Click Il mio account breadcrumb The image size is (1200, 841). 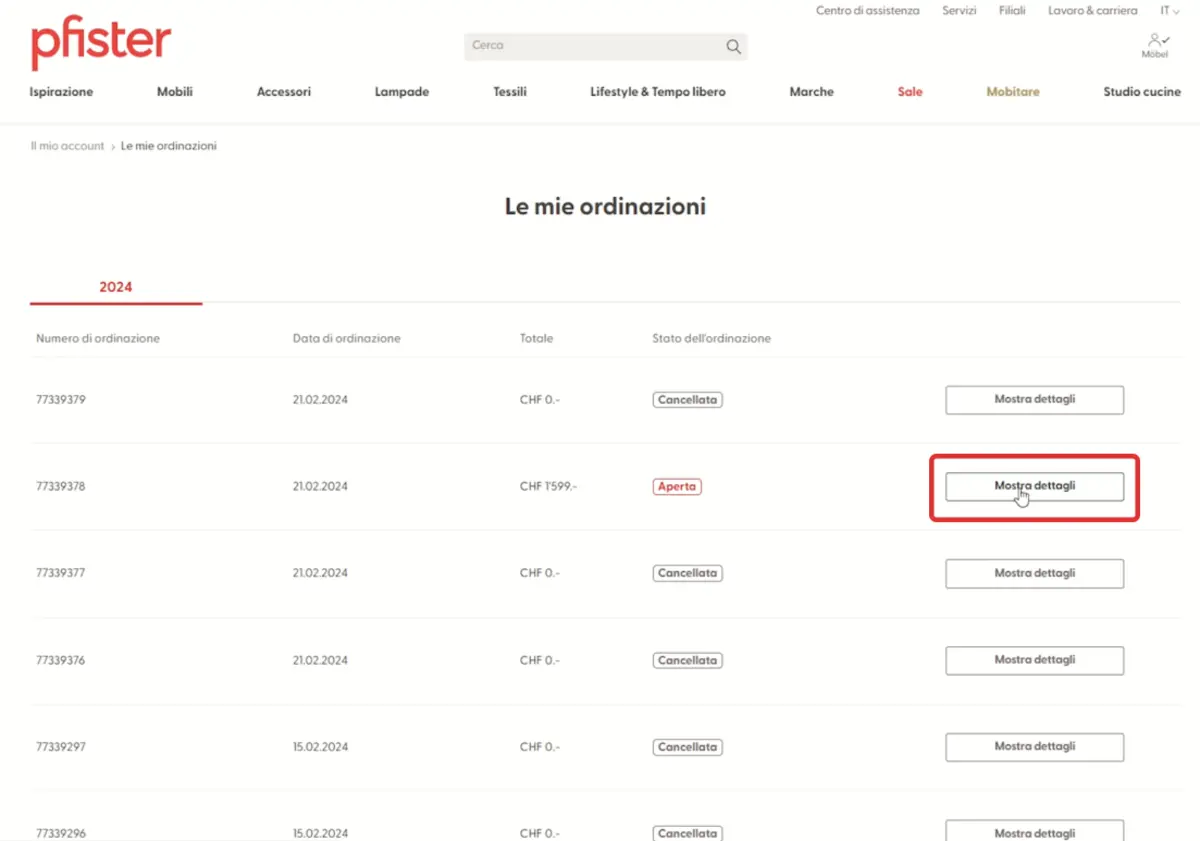67,146
